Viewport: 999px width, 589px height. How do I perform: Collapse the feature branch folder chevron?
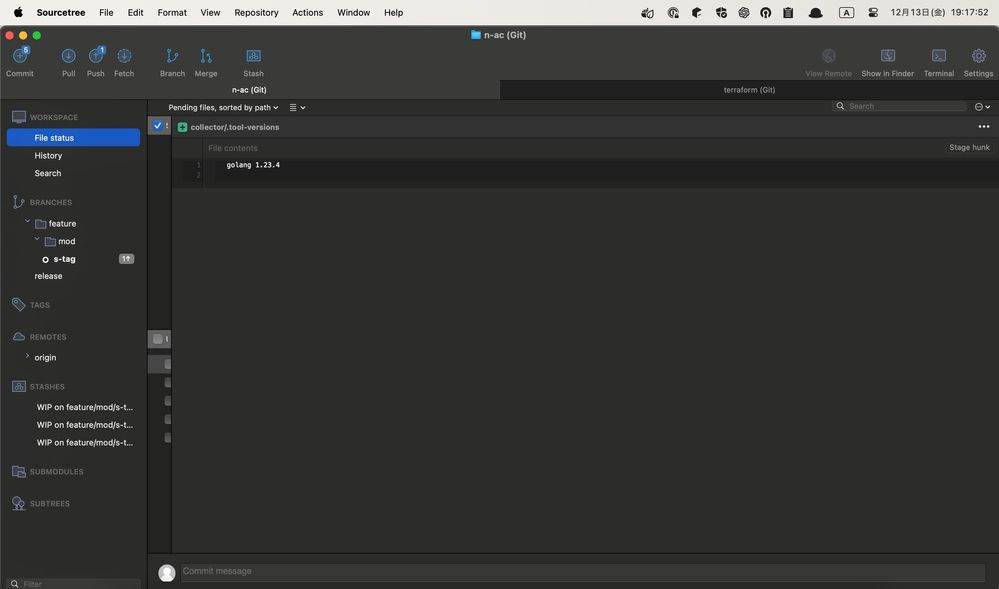click(27, 222)
